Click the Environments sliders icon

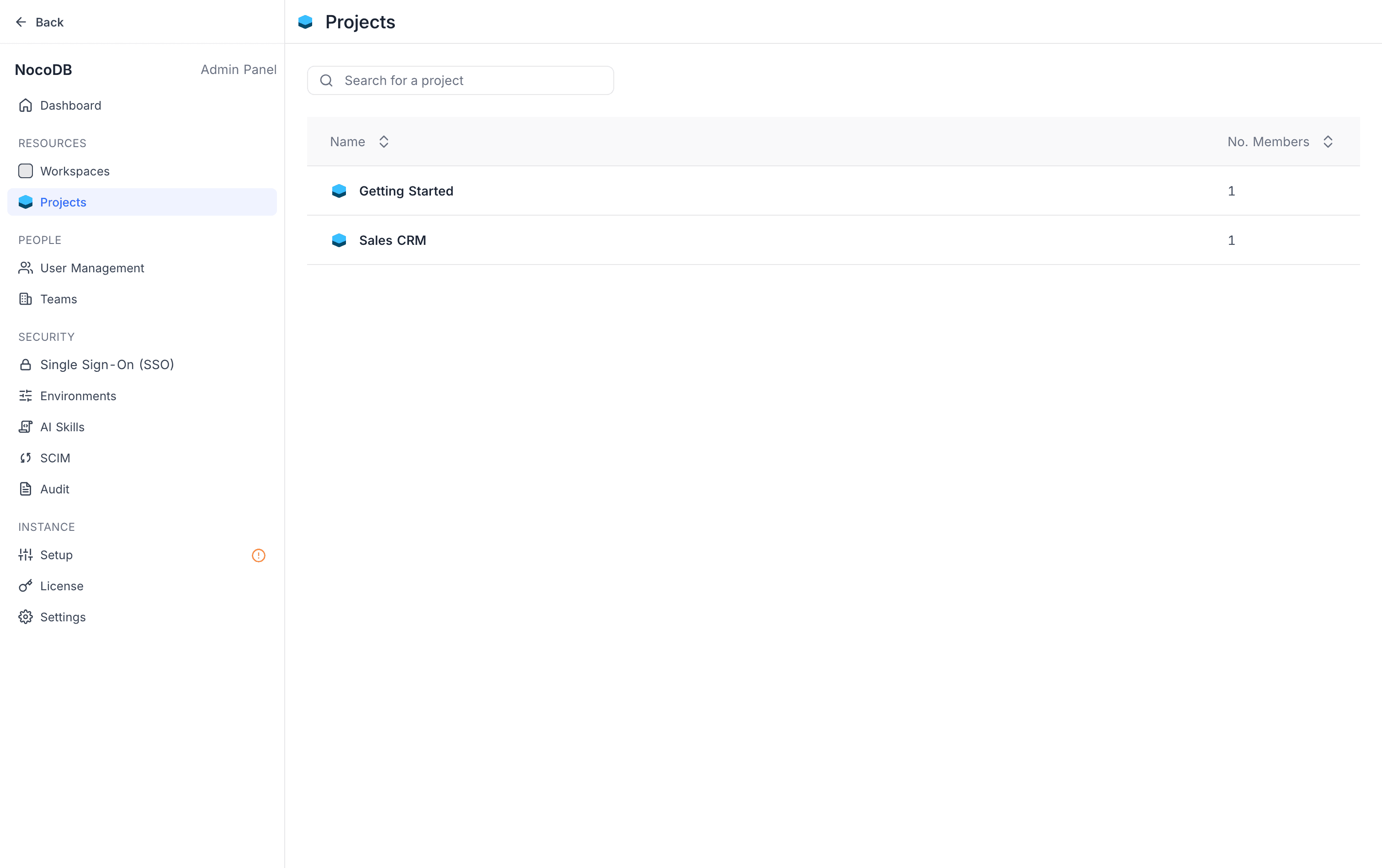[25, 396]
